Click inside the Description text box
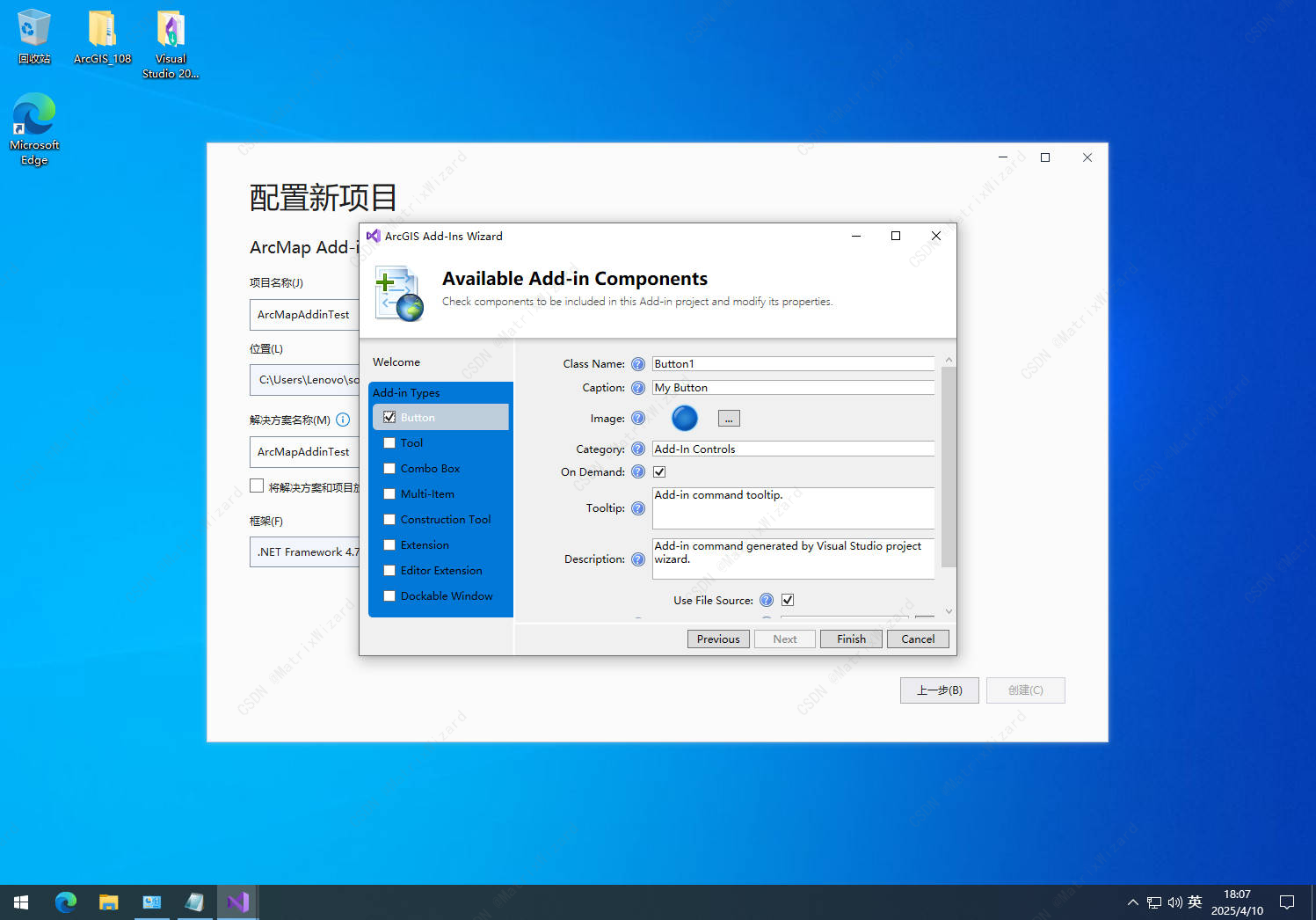This screenshot has width=1316, height=920. coord(793,559)
